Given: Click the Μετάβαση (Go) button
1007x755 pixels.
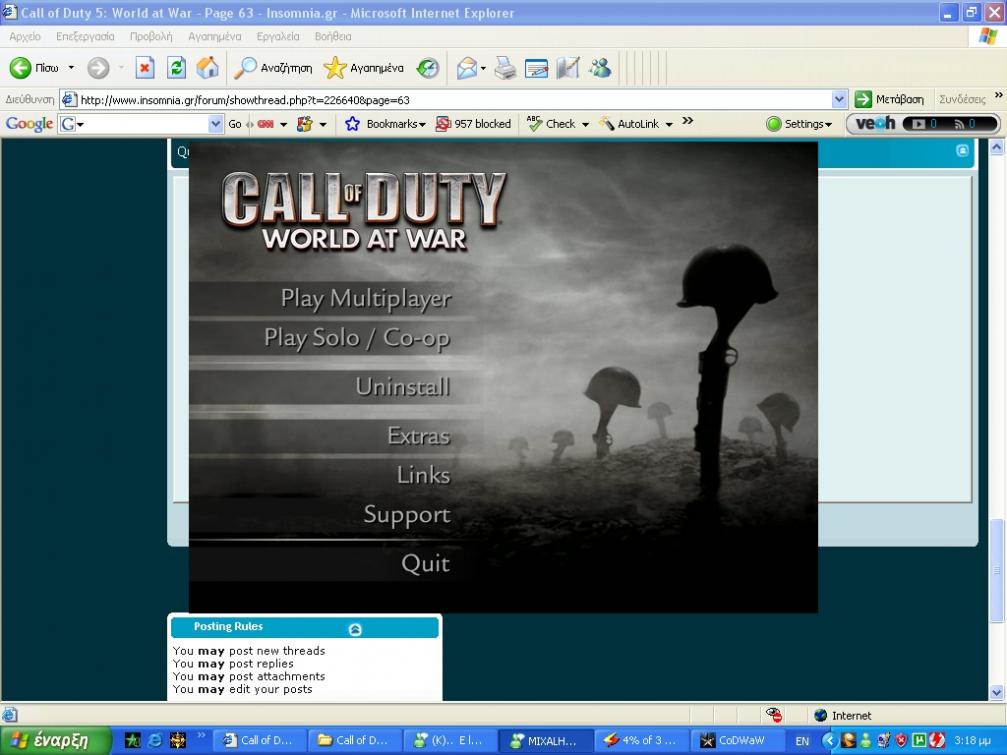Looking at the screenshot, I should coord(889,100).
